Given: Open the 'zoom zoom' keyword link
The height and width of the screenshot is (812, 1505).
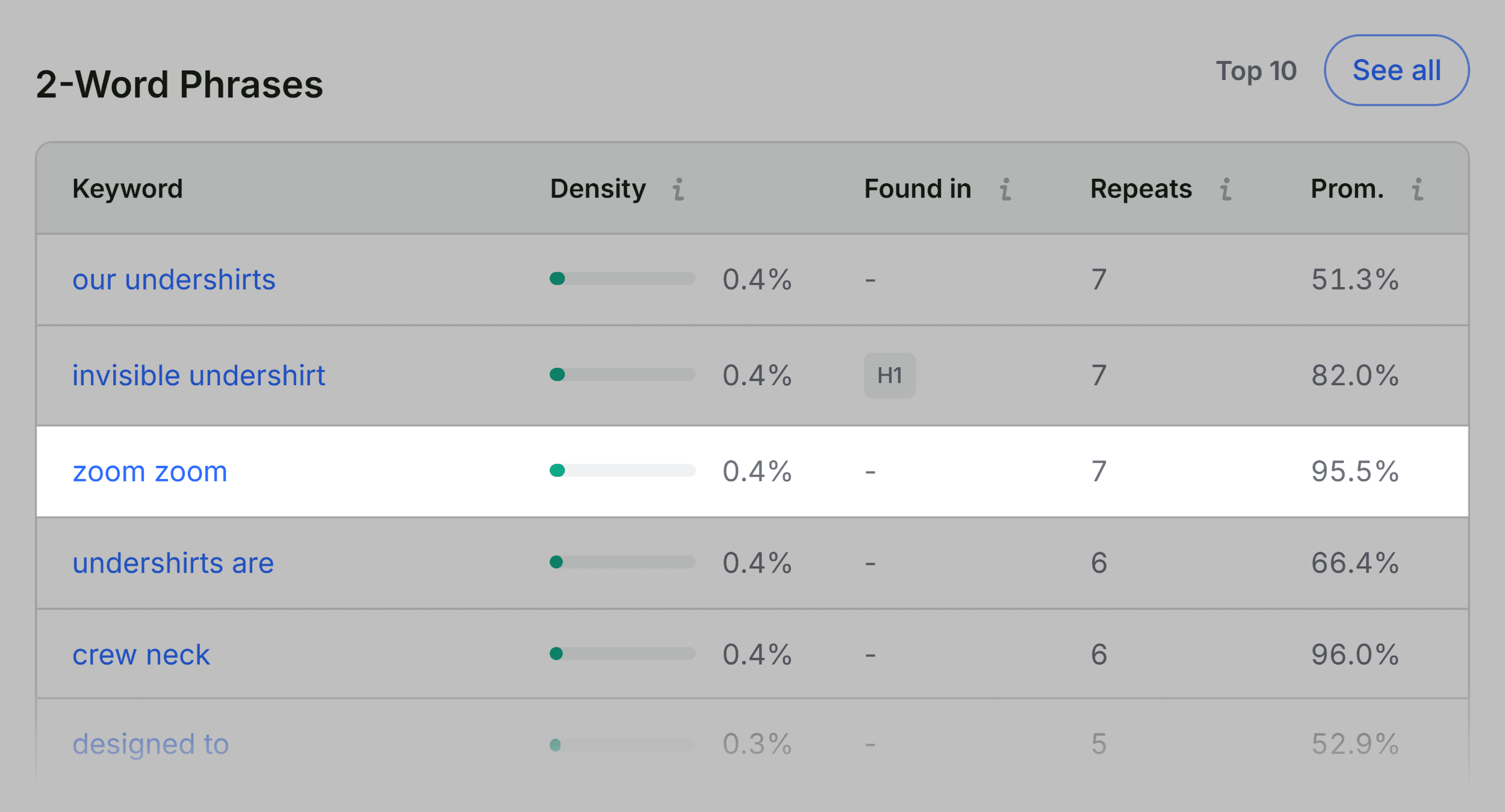Looking at the screenshot, I should tap(150, 471).
